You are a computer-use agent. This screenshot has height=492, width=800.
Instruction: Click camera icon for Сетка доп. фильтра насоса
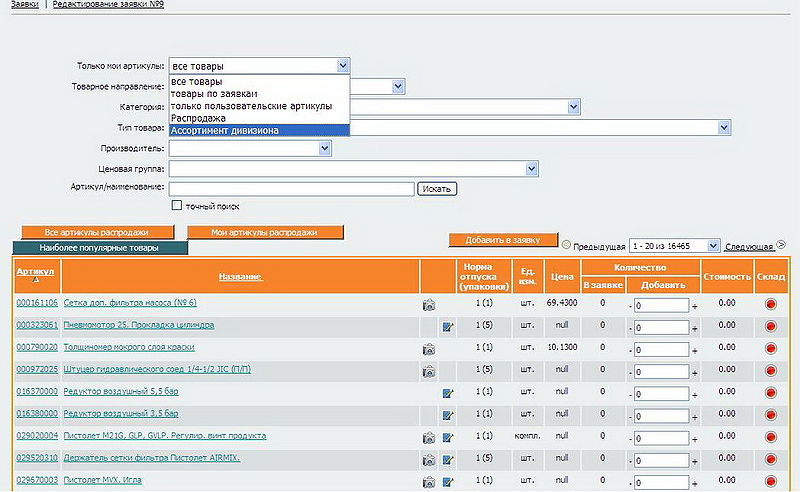coord(429,304)
